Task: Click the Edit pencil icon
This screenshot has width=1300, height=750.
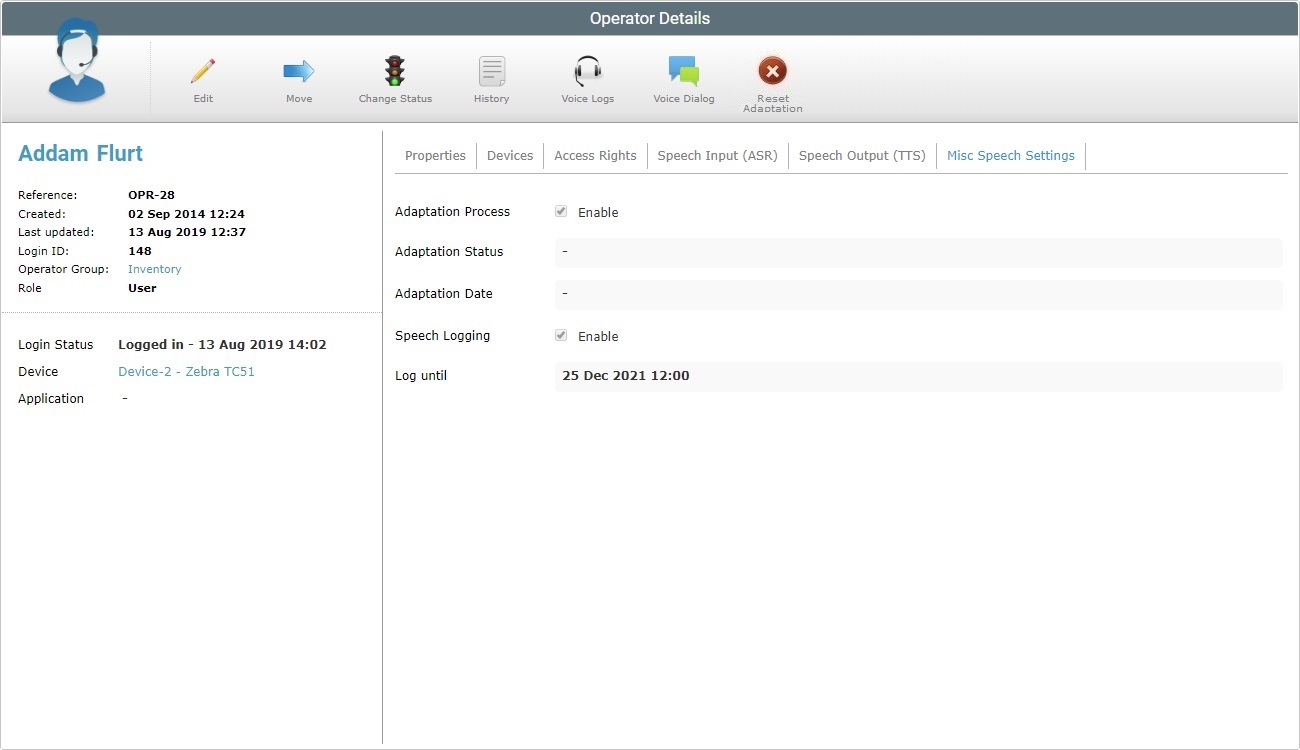Action: [x=202, y=72]
